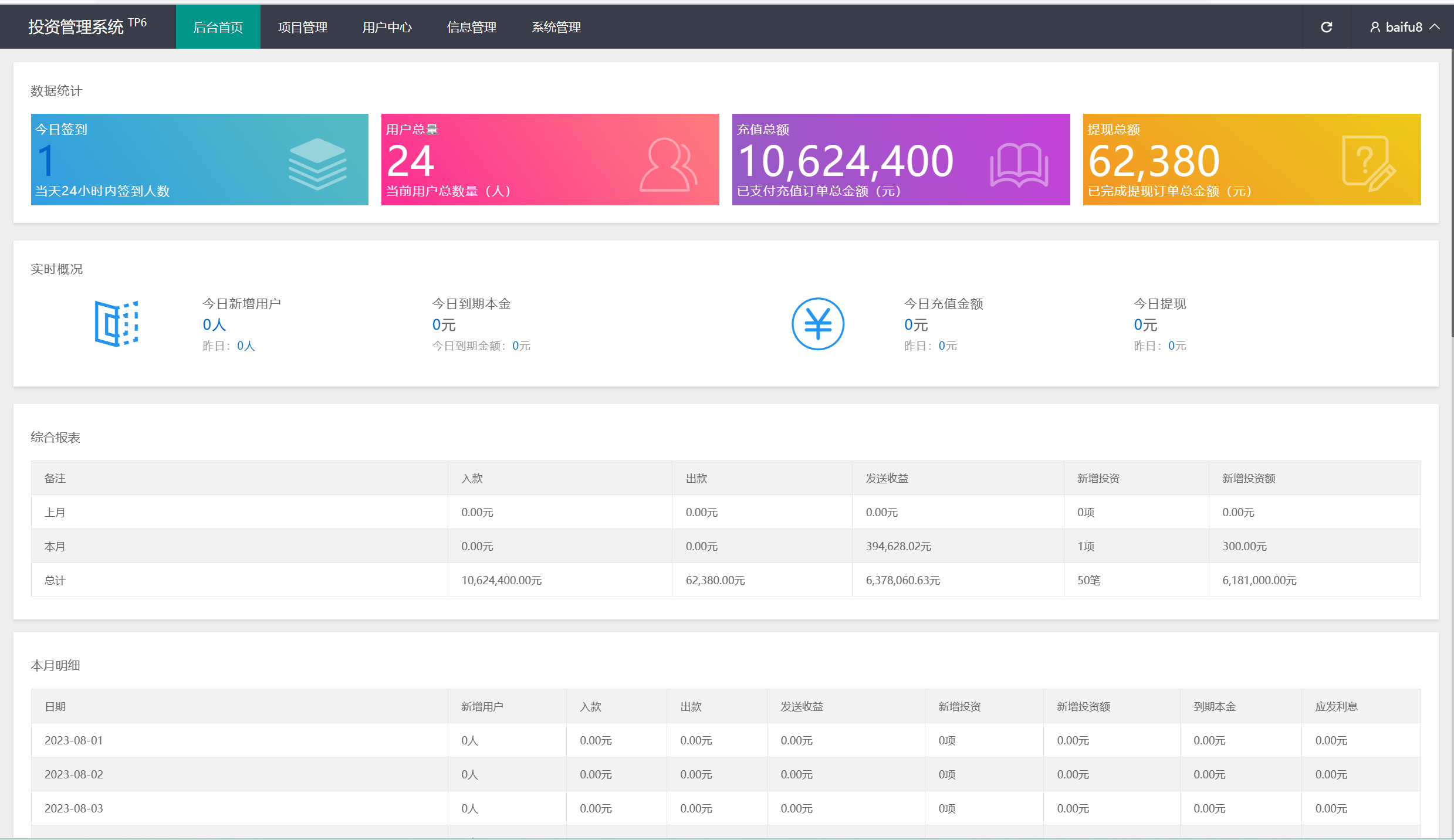Click the 2023-08-02 row date cell
1454x840 pixels.
74,774
